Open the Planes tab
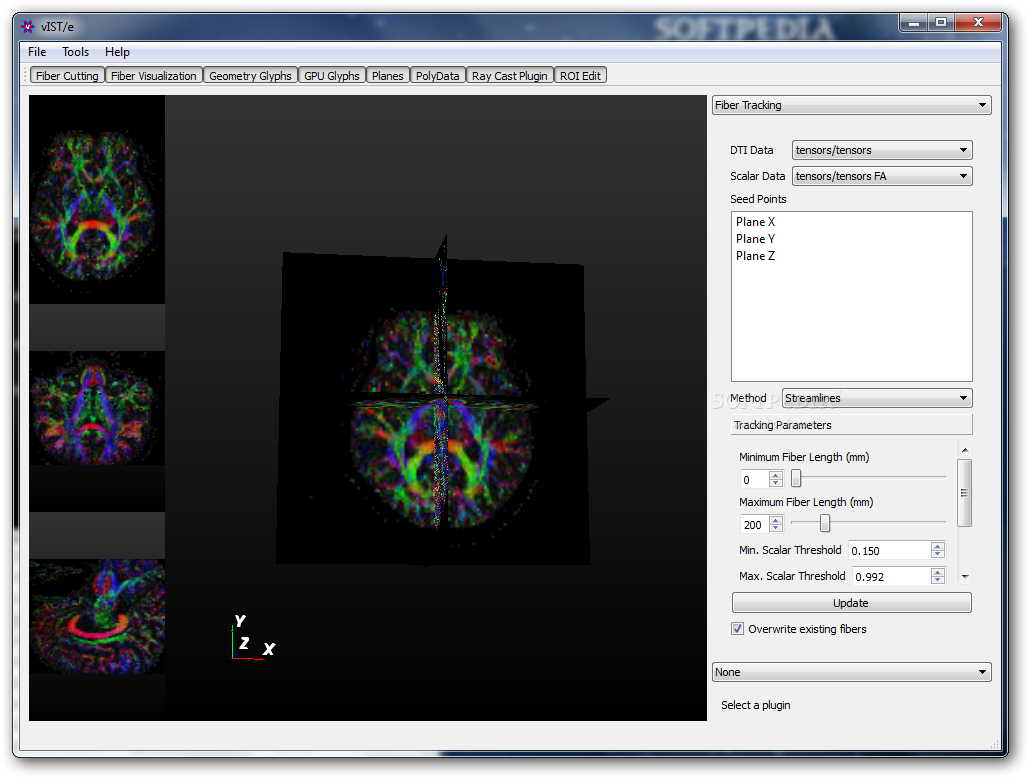The image size is (1029, 778). 387,75
